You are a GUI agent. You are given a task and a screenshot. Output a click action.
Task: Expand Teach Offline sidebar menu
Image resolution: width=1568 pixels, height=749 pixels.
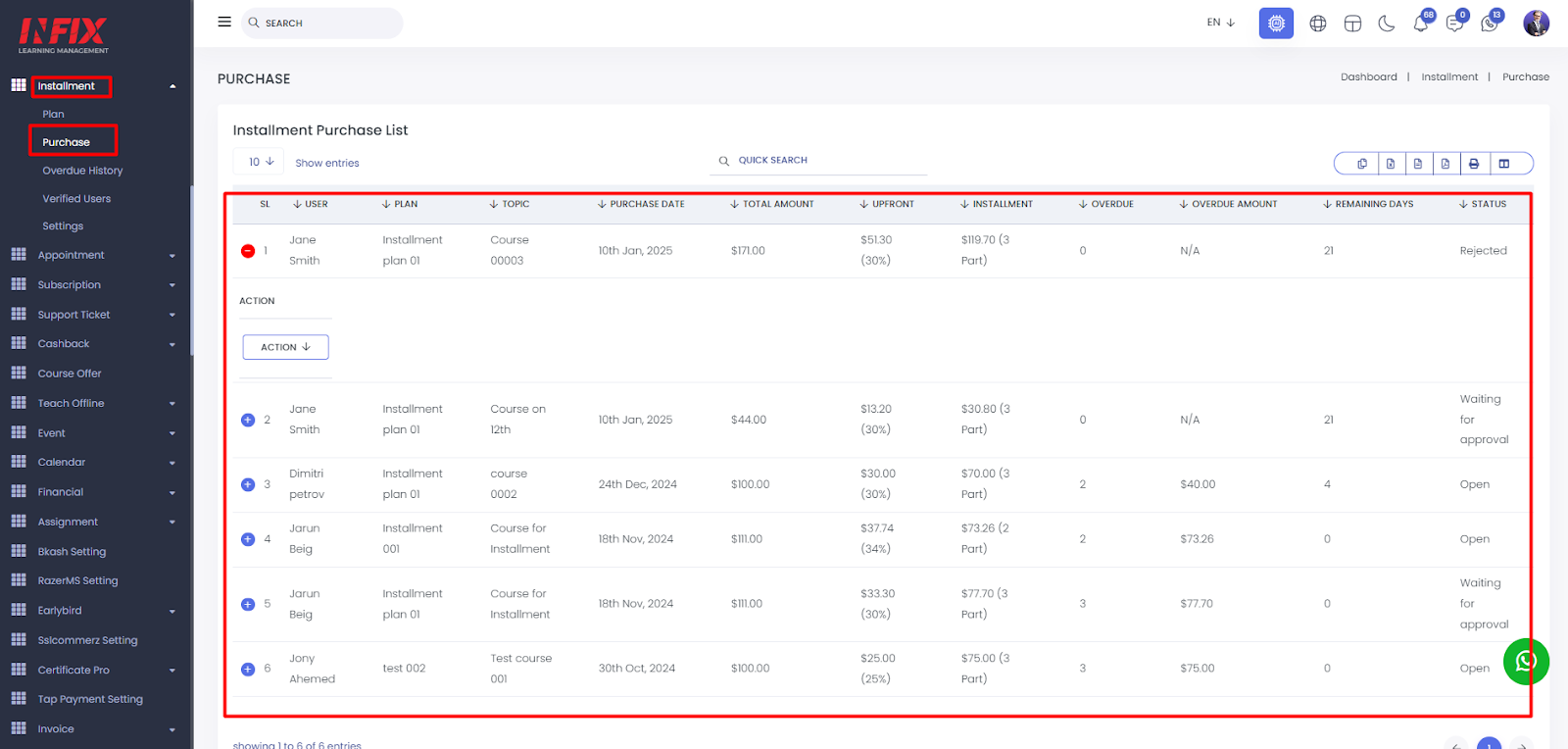(x=94, y=403)
